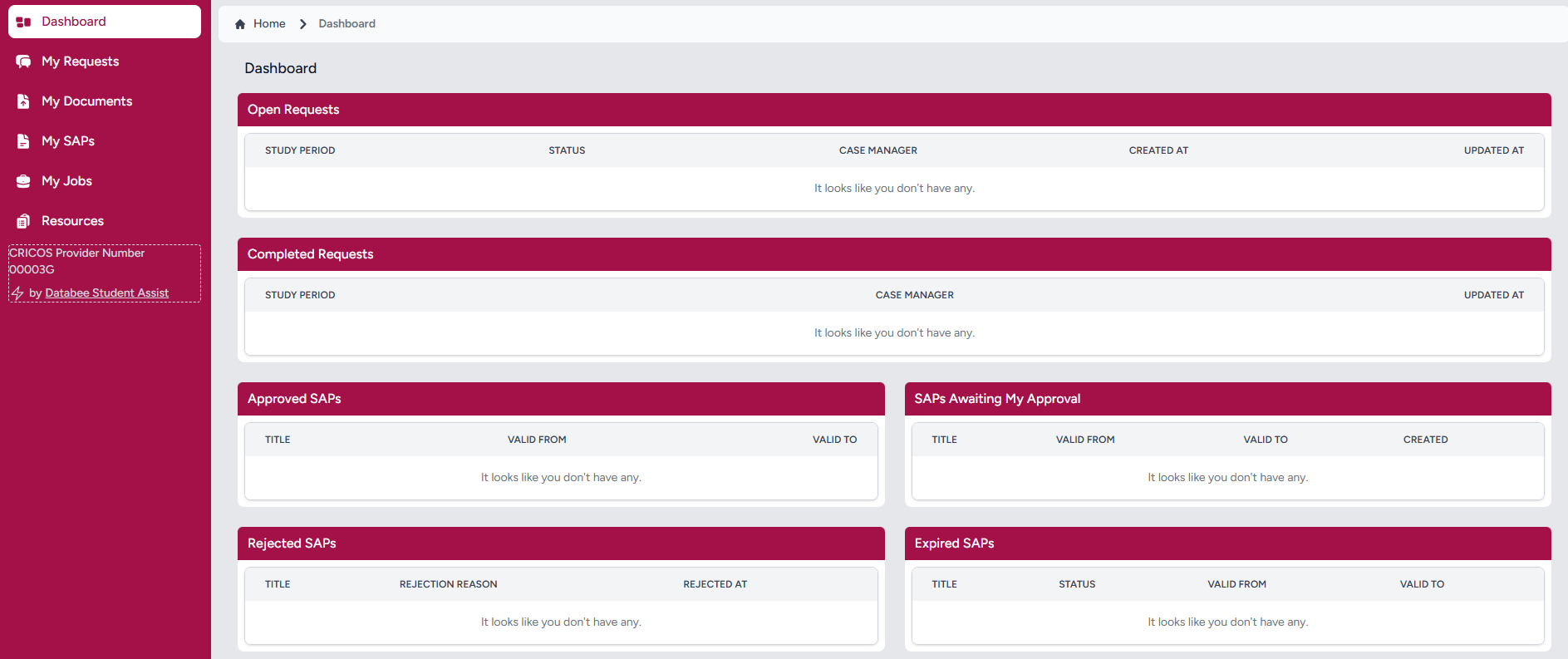Click empty message in Open Requests table
Image resolution: width=1568 pixels, height=659 pixels.
point(894,189)
